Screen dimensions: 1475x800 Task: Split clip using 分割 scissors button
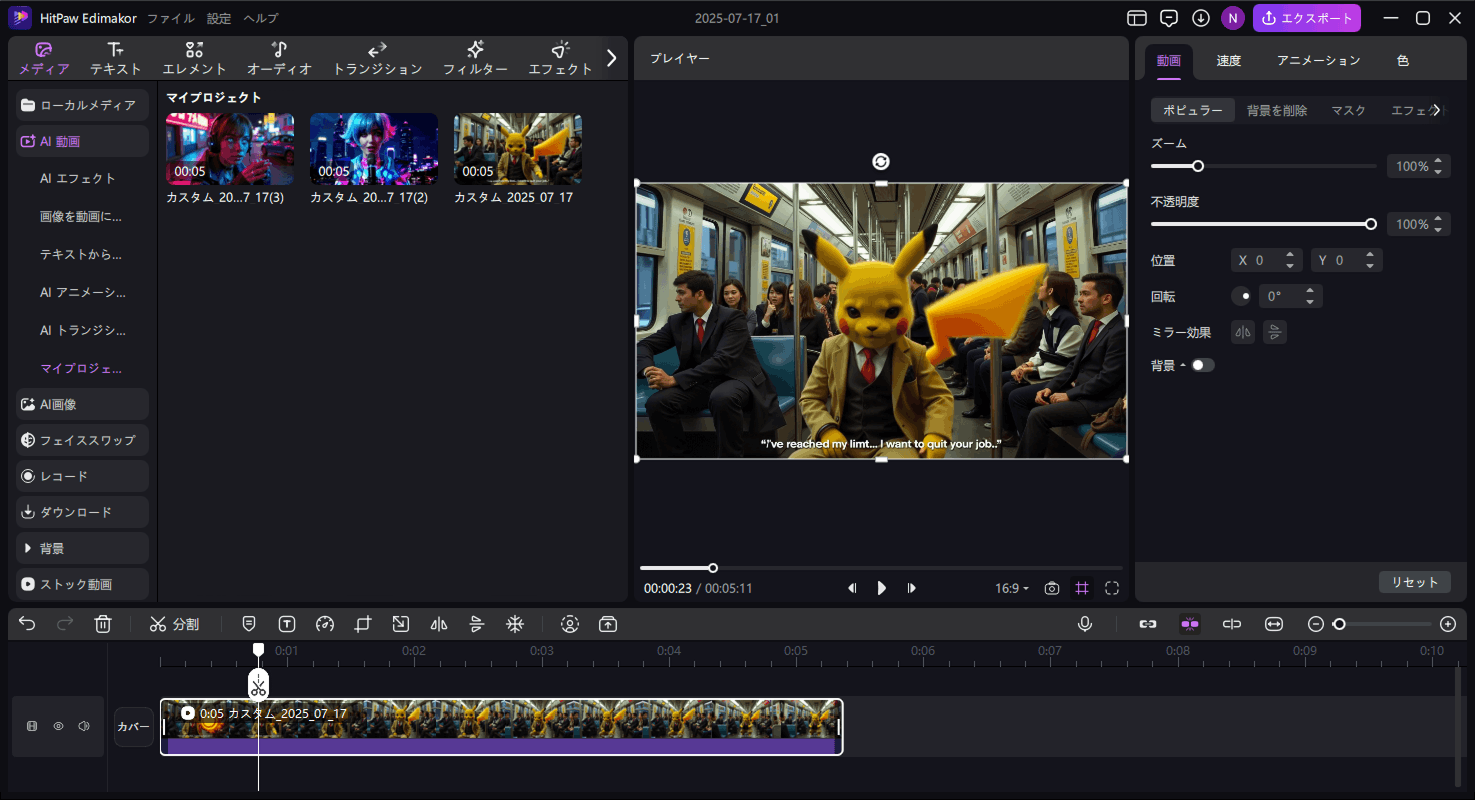pyautogui.click(x=174, y=624)
